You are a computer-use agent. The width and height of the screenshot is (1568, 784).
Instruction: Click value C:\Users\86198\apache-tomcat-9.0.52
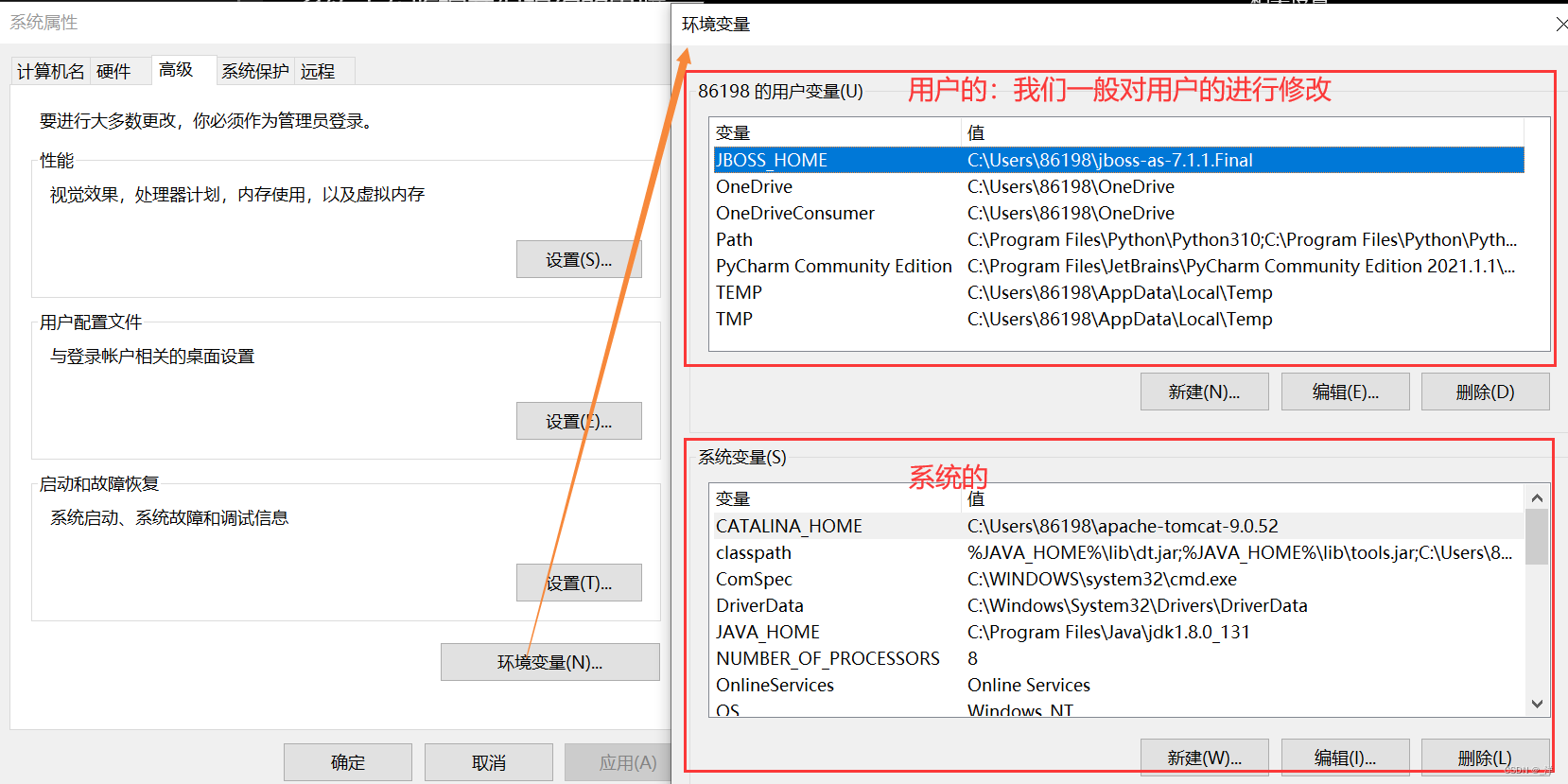[1123, 526]
